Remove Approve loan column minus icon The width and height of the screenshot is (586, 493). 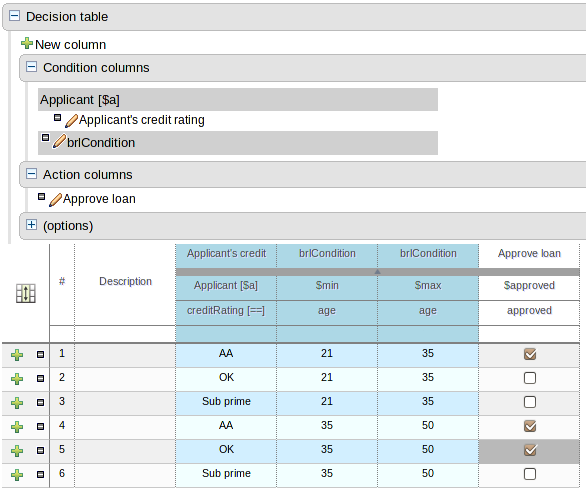[41, 197]
